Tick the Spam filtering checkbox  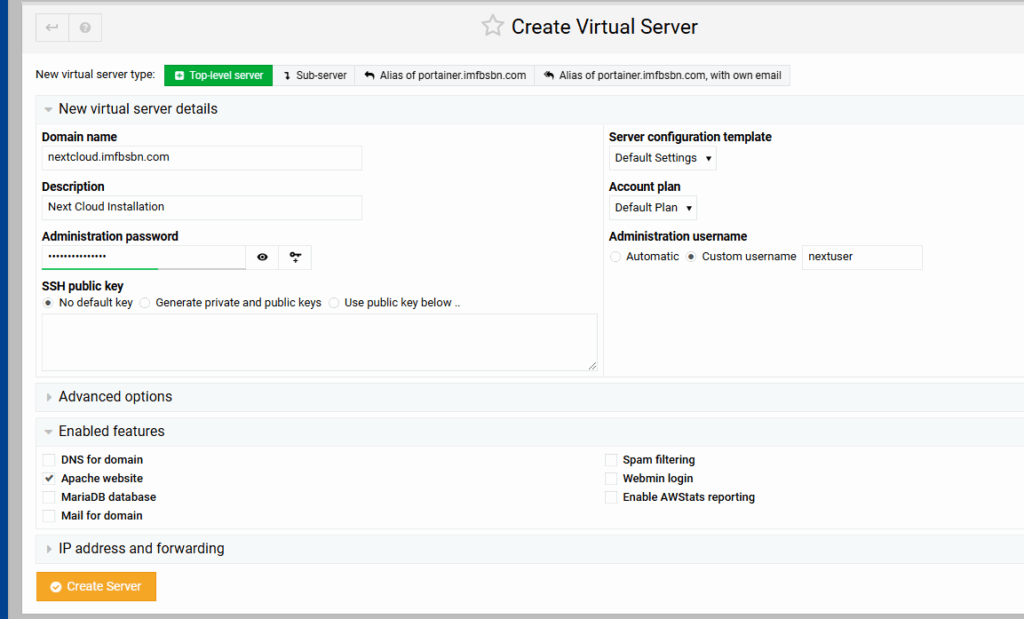coord(611,460)
